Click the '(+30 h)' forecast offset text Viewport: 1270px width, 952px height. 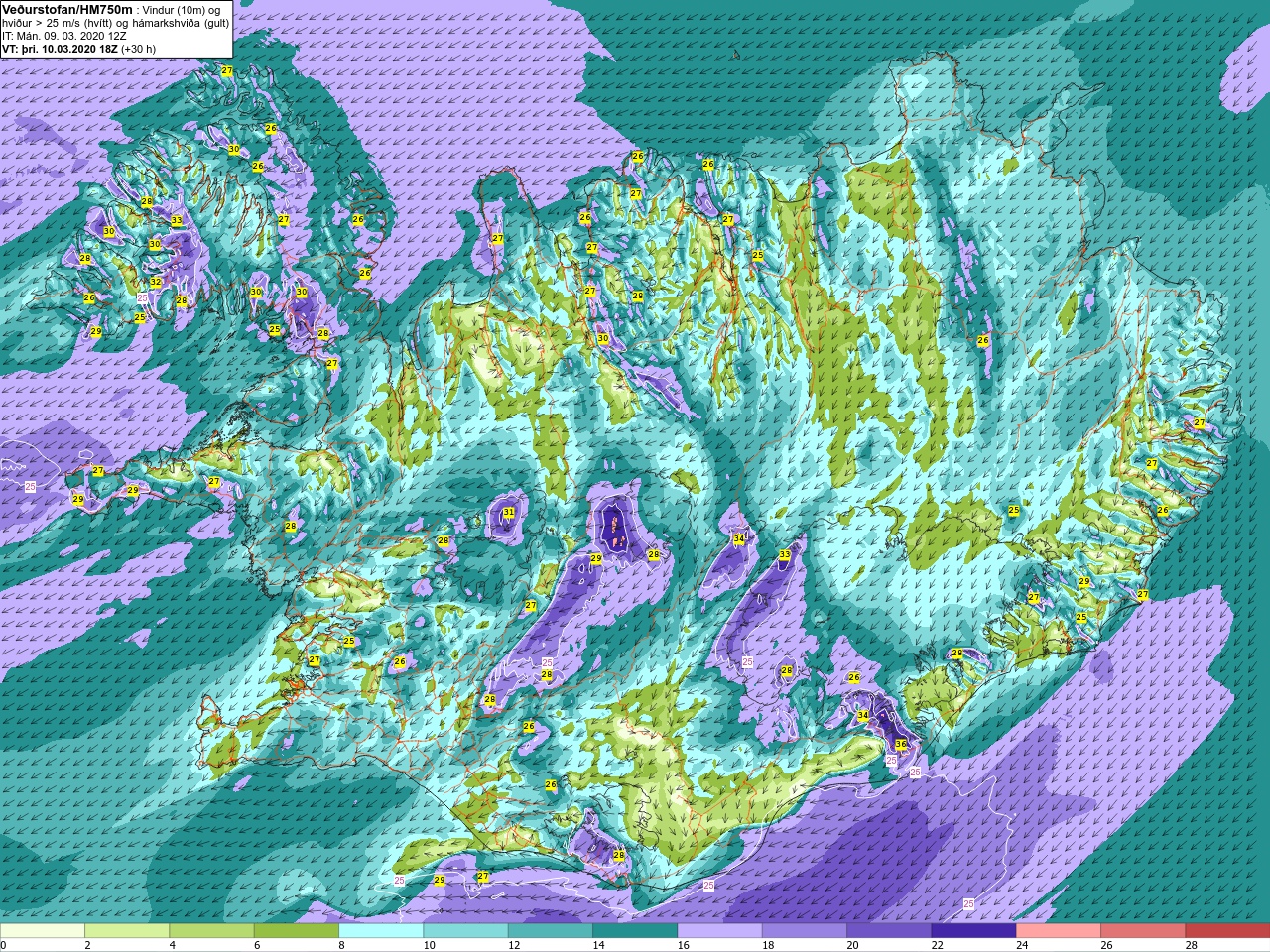tap(138, 48)
